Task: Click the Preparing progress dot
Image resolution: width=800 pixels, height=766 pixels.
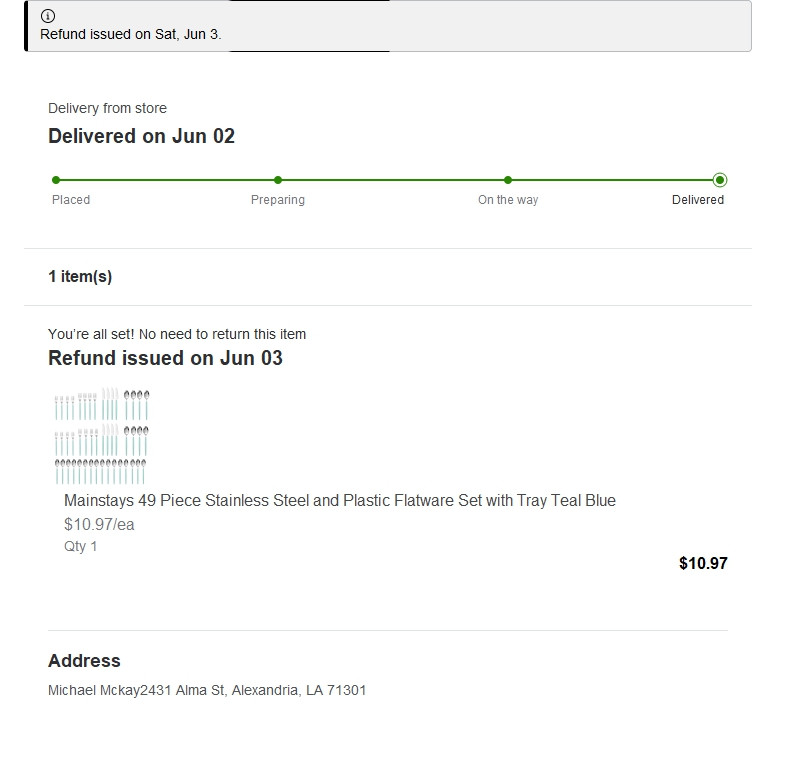Action: pos(278,180)
